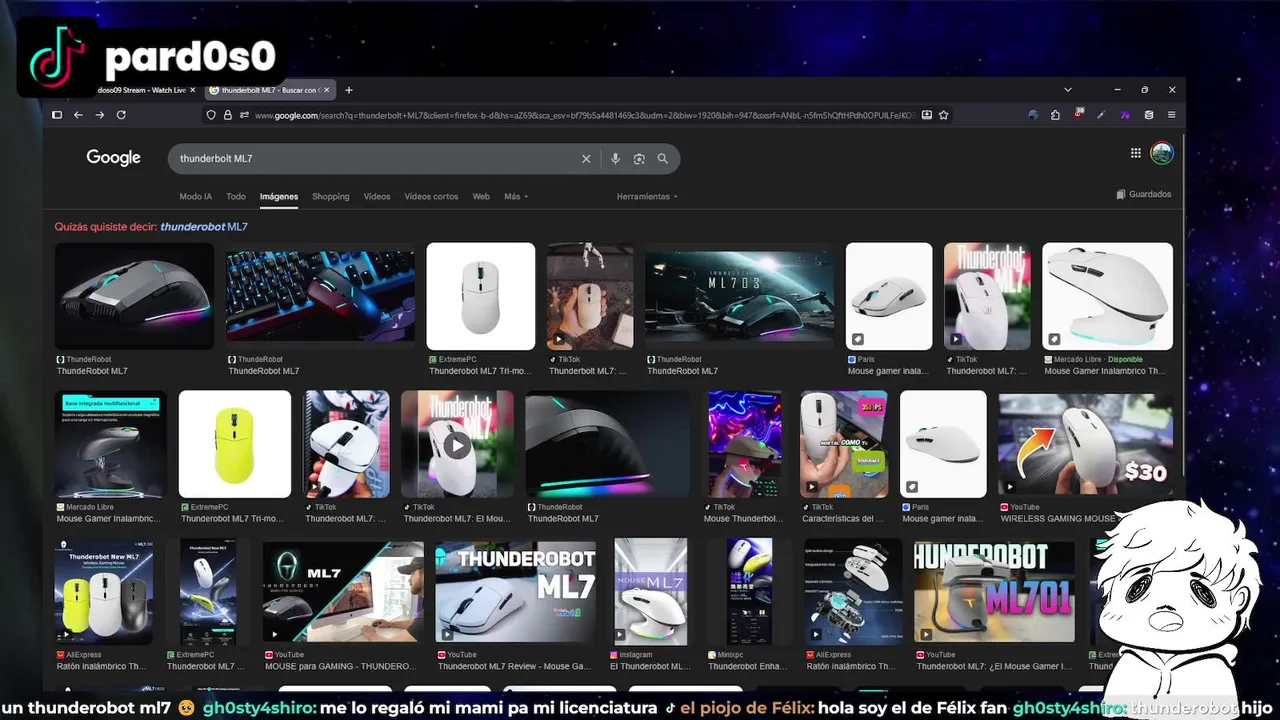Image resolution: width=1280 pixels, height=720 pixels.
Task: Open the 'THUNDEROBOT ML701' YouTube thumbnail
Action: point(994,592)
